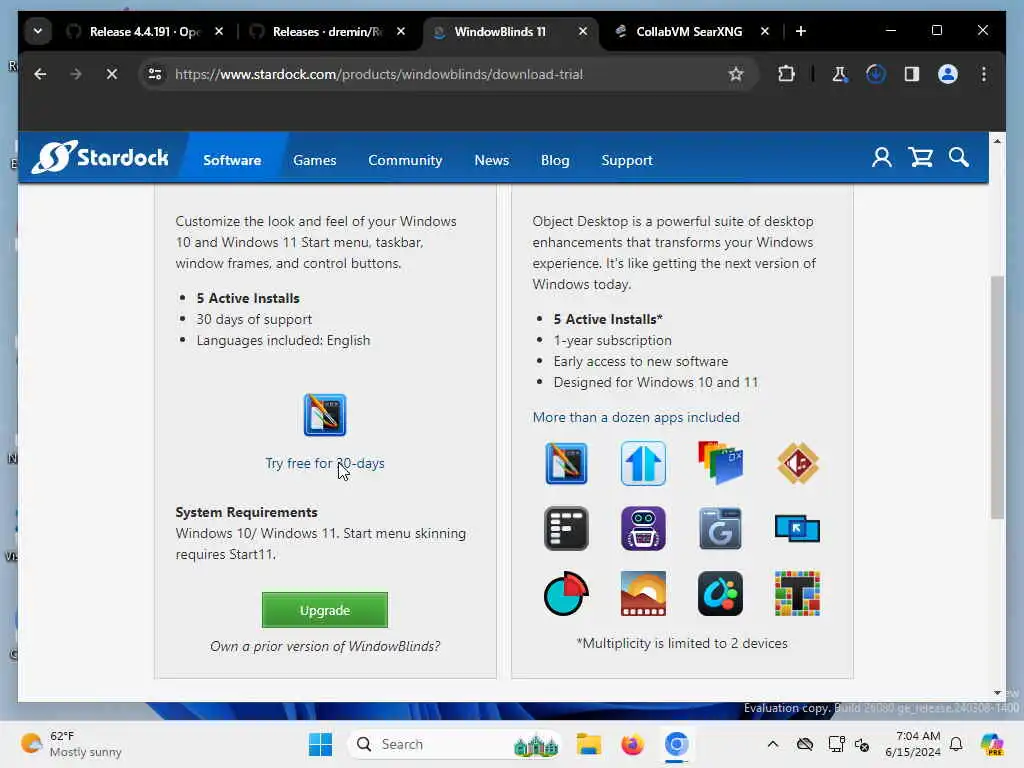Go back to the previous page
The width and height of the screenshot is (1024, 768).
point(40,74)
